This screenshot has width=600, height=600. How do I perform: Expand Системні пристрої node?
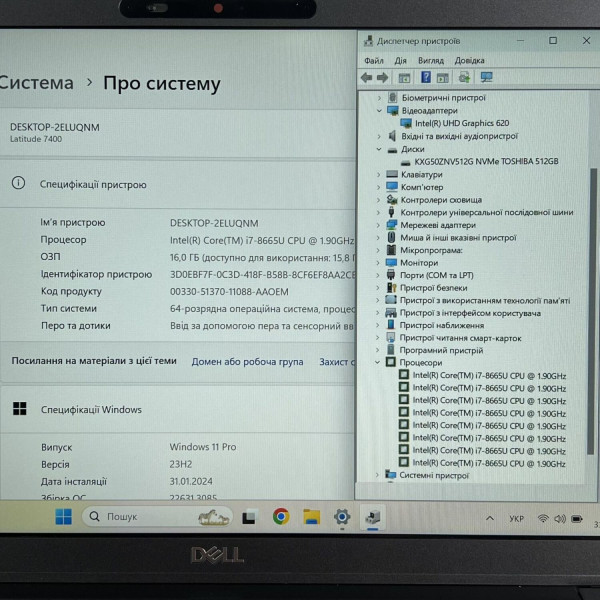click(377, 475)
